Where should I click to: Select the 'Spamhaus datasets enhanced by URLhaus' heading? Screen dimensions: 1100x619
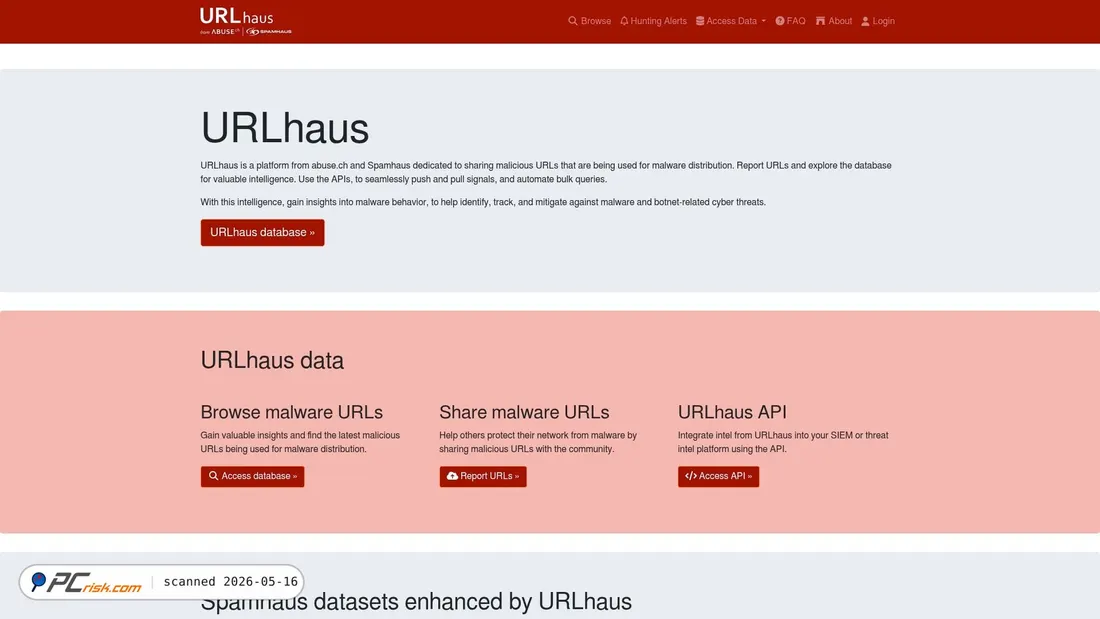[416, 601]
